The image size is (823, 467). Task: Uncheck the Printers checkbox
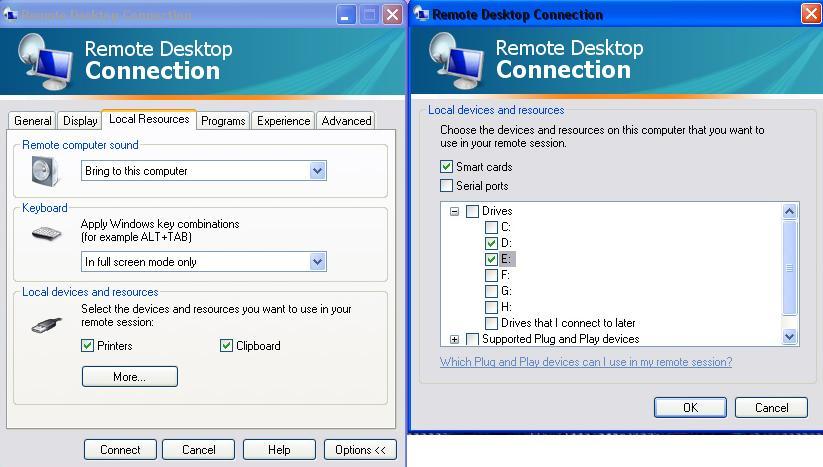89,346
